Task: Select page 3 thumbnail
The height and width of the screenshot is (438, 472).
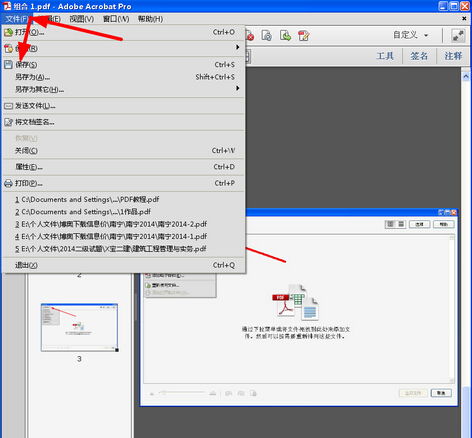Action: point(79,327)
